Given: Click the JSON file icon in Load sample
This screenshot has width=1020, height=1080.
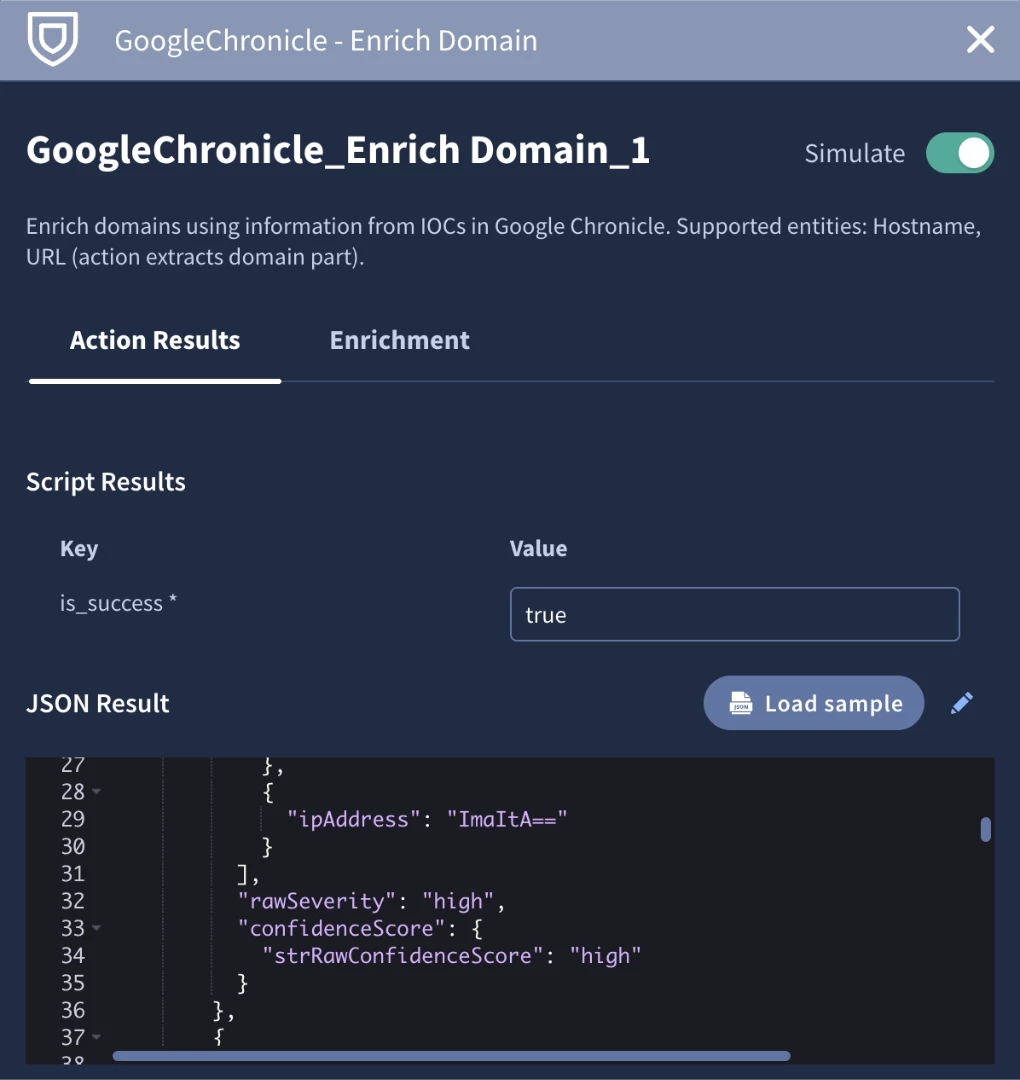Looking at the screenshot, I should point(741,703).
